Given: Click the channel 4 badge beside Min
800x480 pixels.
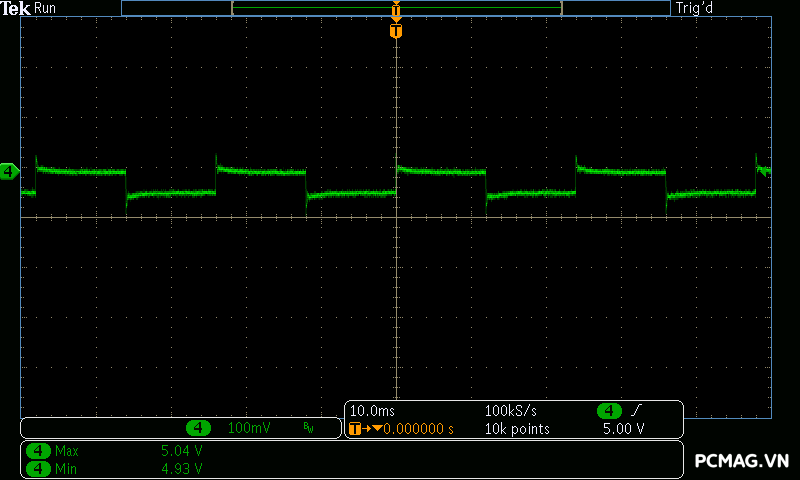Looking at the screenshot, I should pyautogui.click(x=38, y=468).
